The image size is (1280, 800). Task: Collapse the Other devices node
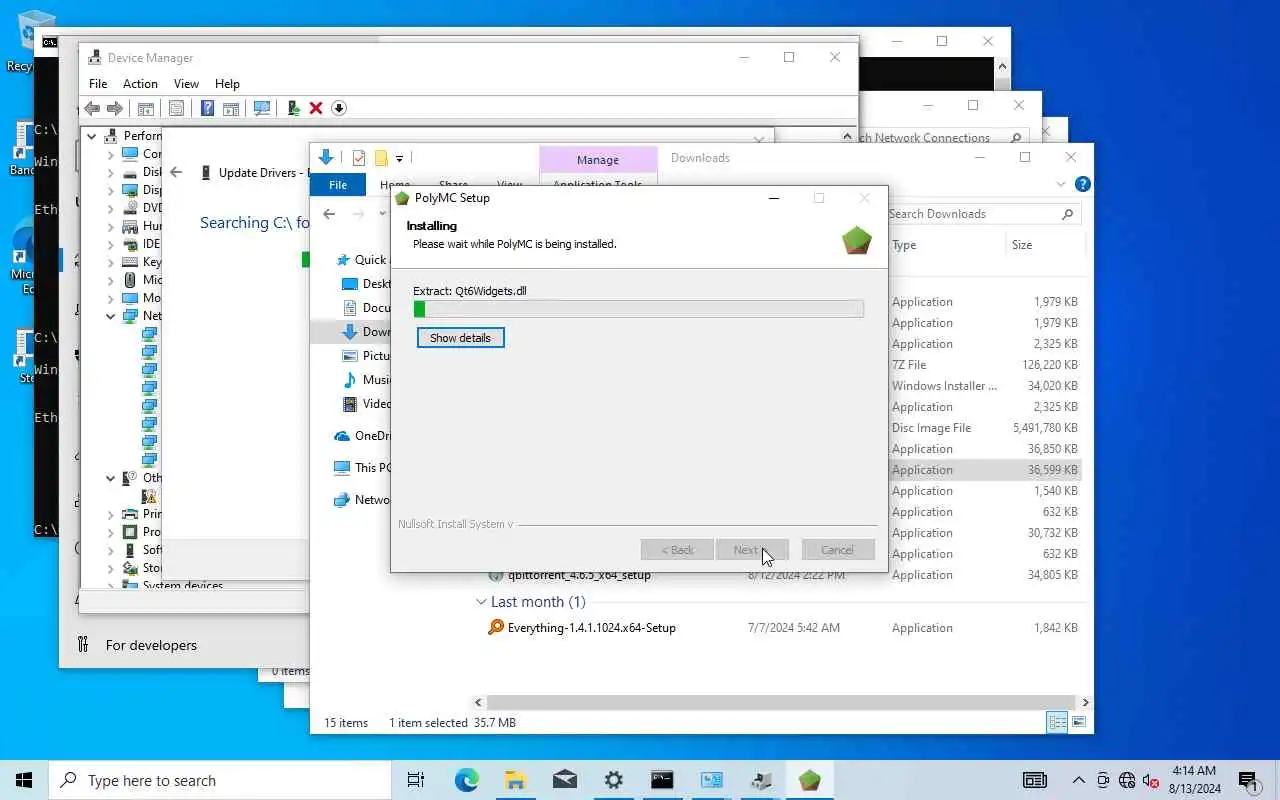(x=111, y=478)
